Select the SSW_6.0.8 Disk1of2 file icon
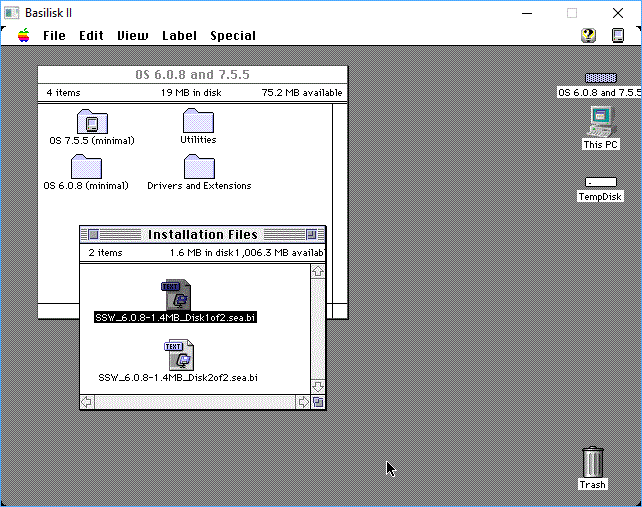The width and height of the screenshot is (642, 507). [176, 295]
